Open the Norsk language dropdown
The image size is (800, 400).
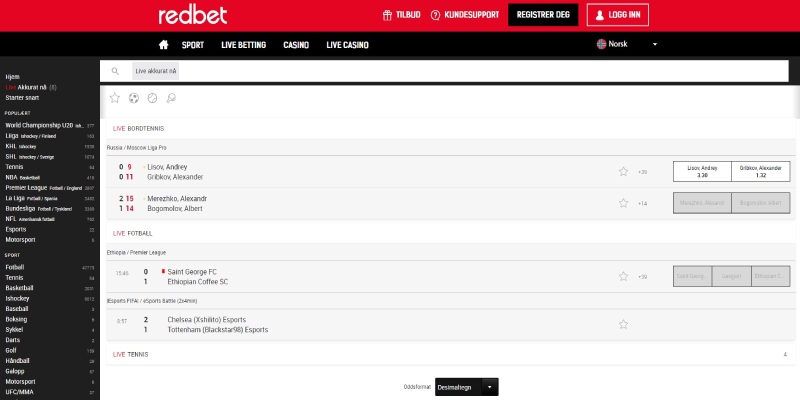click(627, 44)
